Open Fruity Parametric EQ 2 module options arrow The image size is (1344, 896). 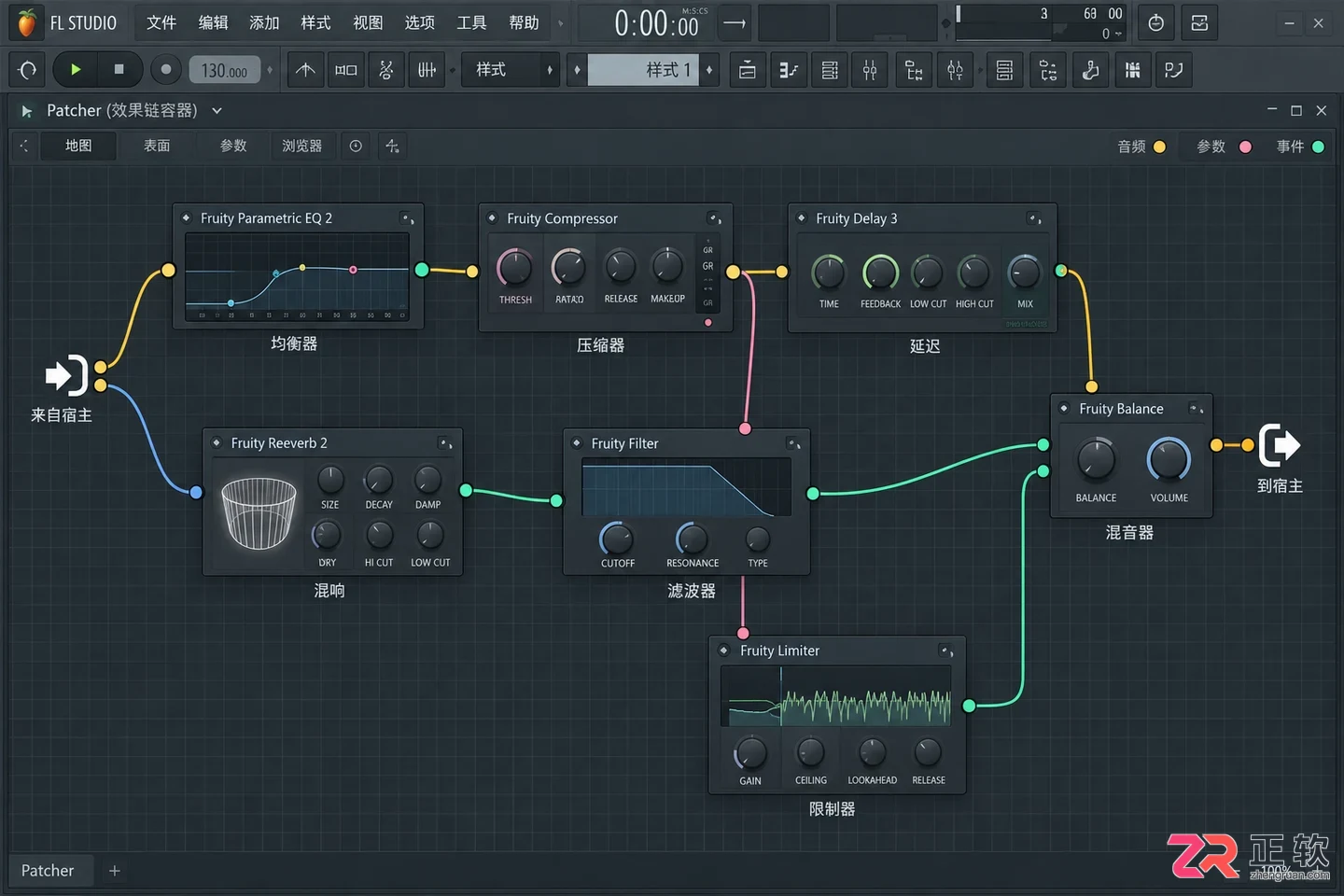pos(408,218)
